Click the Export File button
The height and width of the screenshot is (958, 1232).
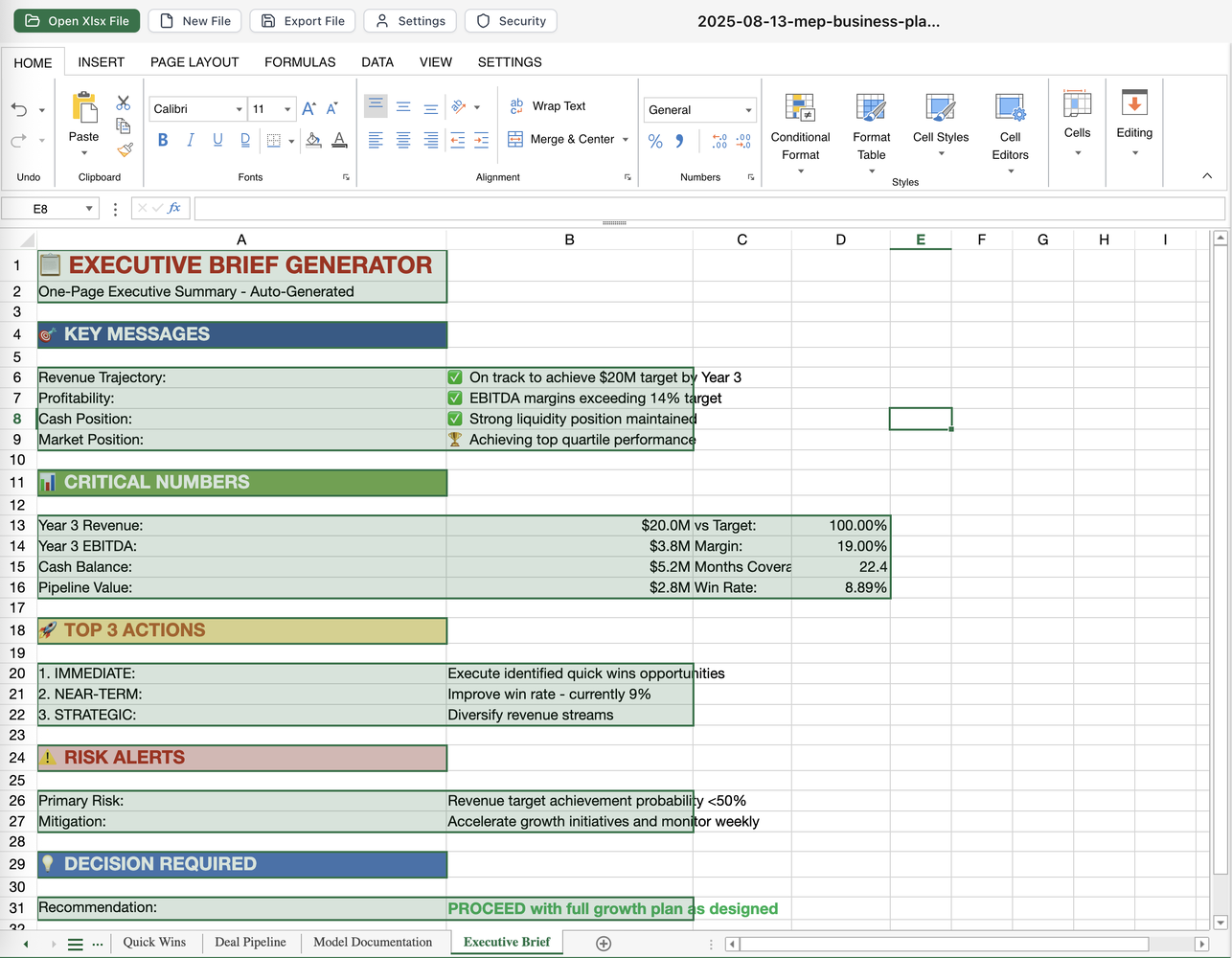click(303, 21)
